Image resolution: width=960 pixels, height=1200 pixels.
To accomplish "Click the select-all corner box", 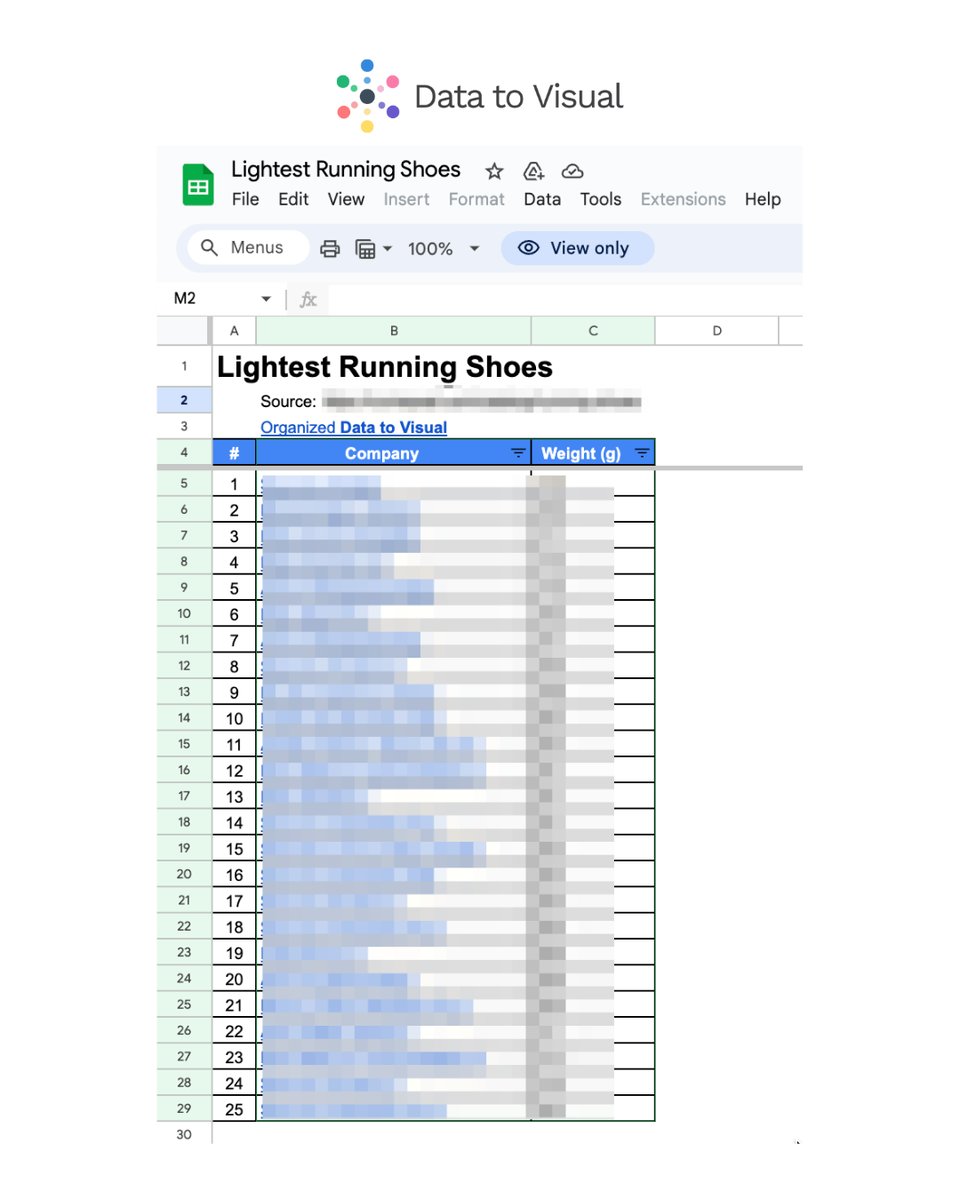I will 184,331.
